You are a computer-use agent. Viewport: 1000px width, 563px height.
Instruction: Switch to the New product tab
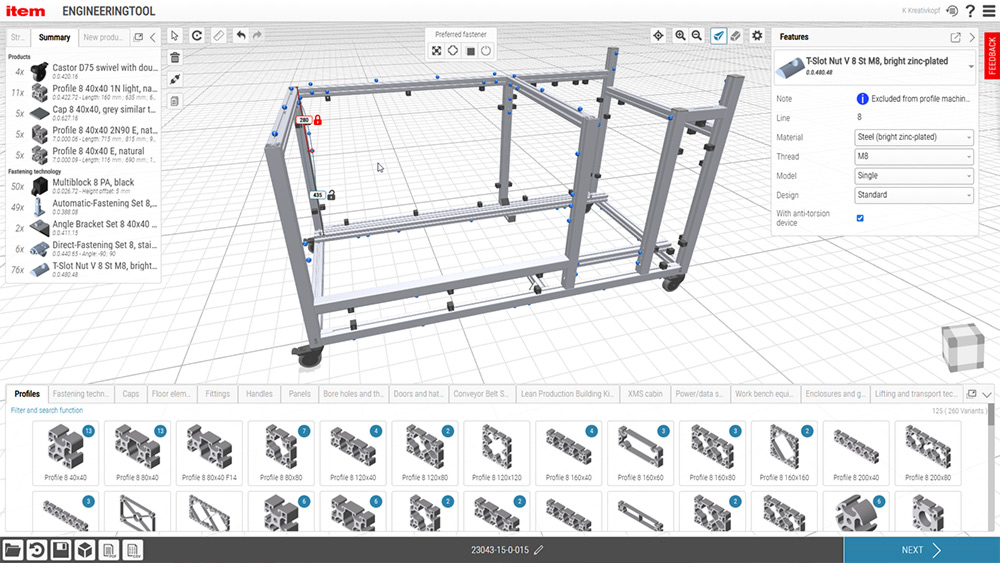pyautogui.click(x=103, y=37)
